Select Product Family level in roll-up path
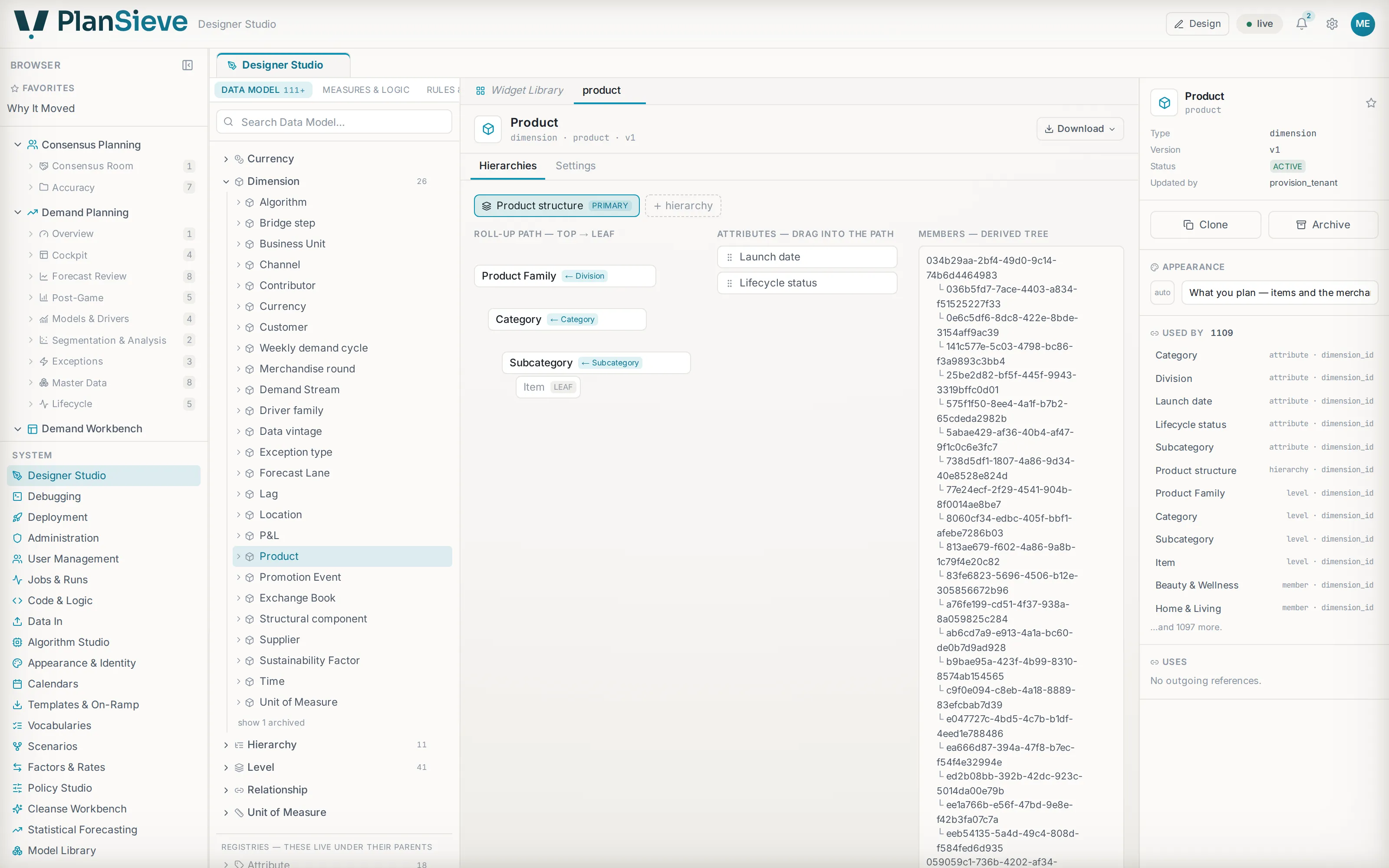1389x868 pixels. 565,276
